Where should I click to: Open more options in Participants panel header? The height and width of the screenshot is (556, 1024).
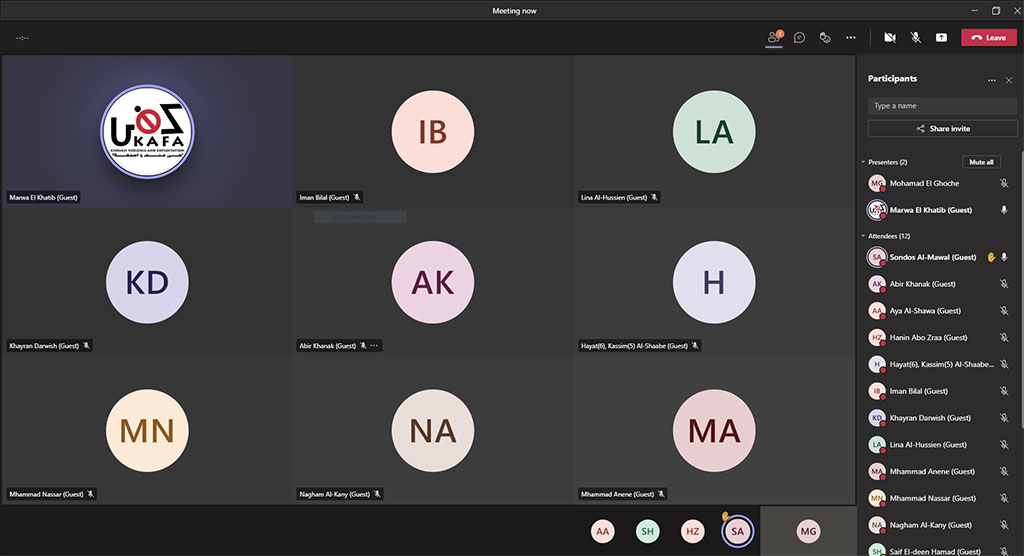991,80
